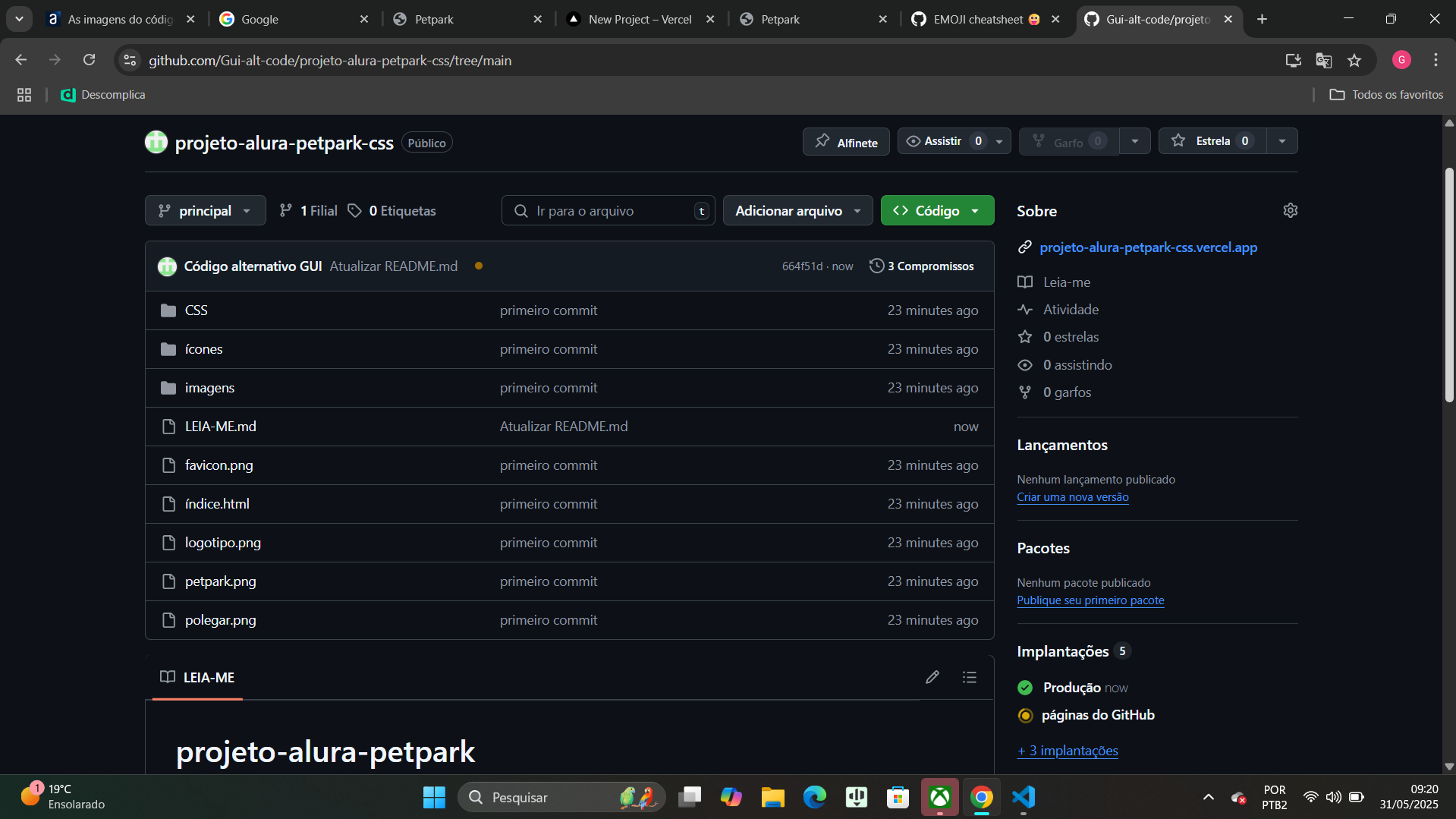Click the Google Translate icon in address bar

tap(1324, 60)
